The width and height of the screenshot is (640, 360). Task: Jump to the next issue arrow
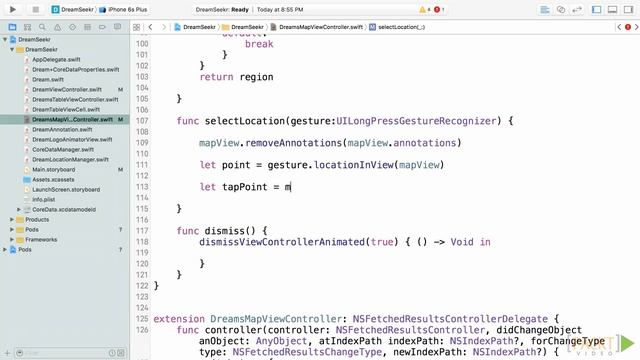636,27
